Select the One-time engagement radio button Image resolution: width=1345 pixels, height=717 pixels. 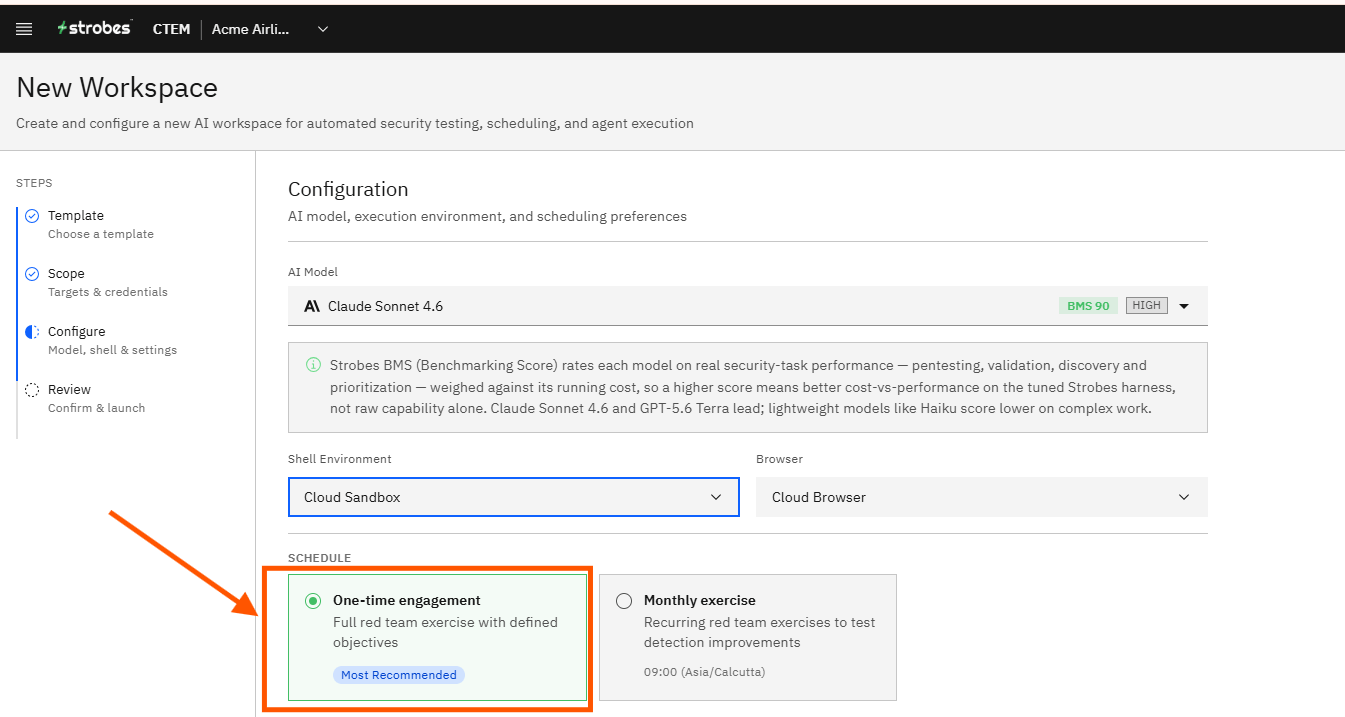[x=313, y=601]
